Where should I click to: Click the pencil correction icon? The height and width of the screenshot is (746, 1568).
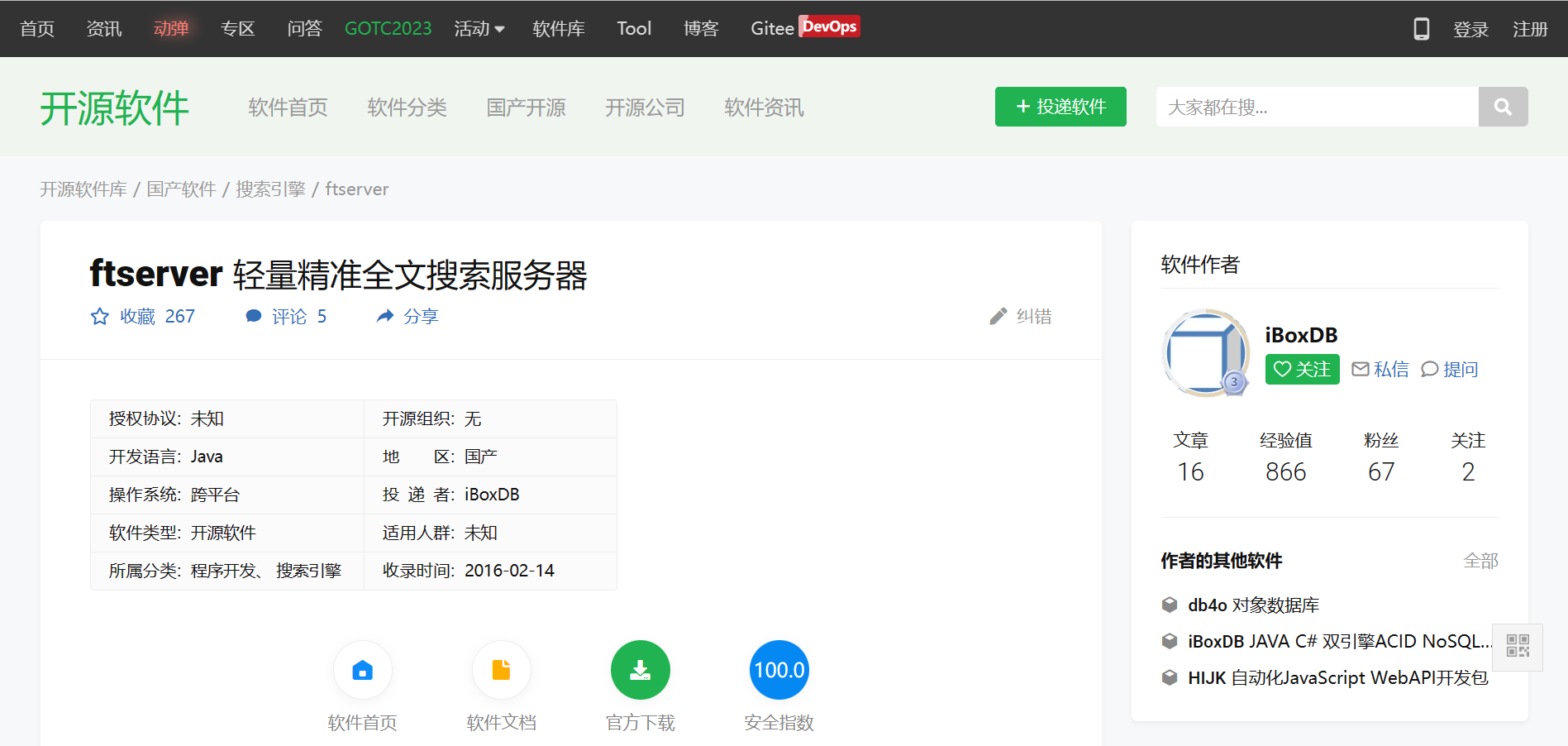(x=998, y=316)
